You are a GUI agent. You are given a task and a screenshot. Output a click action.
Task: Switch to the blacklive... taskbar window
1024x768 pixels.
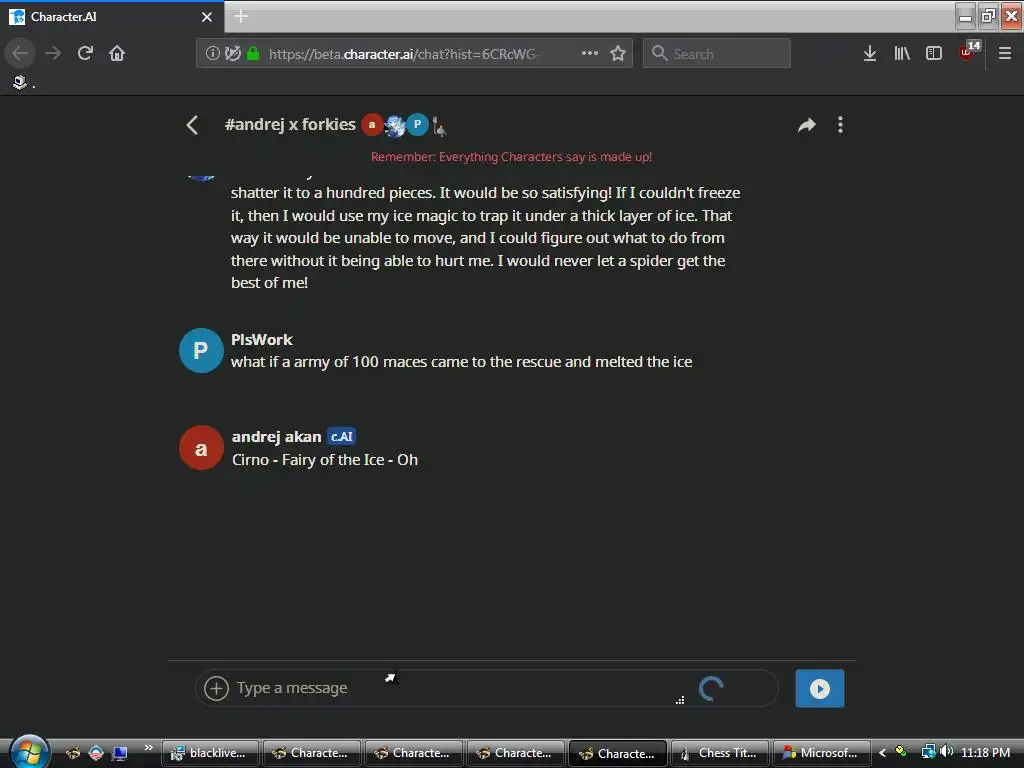tap(210, 753)
